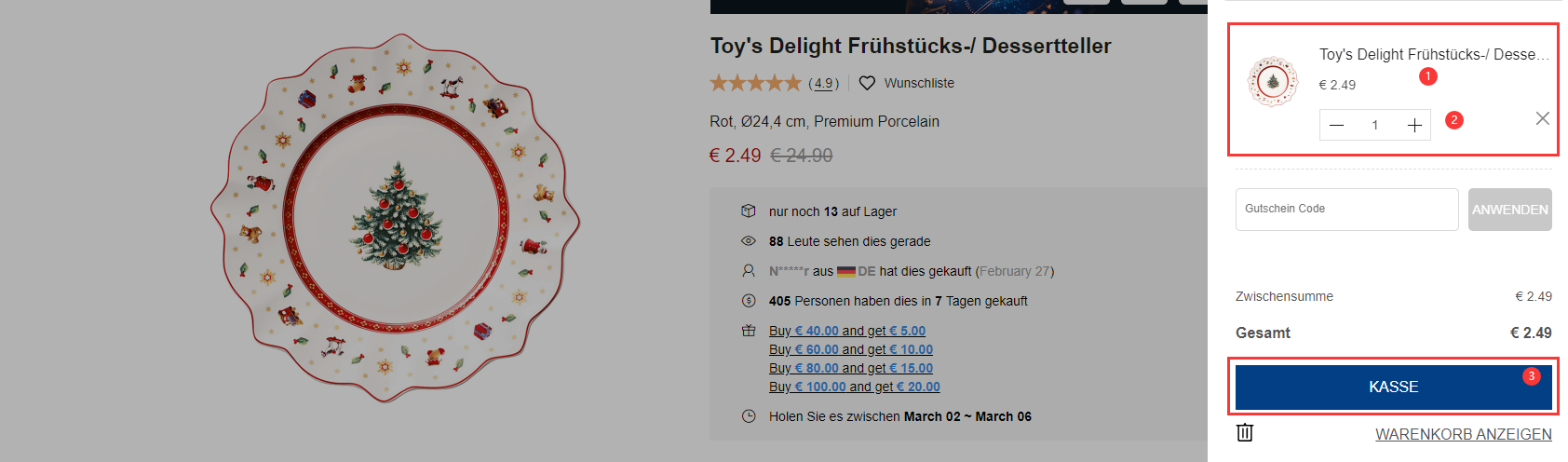Click the eye icon next to viewers count
The height and width of the screenshot is (462, 1568).
748,241
